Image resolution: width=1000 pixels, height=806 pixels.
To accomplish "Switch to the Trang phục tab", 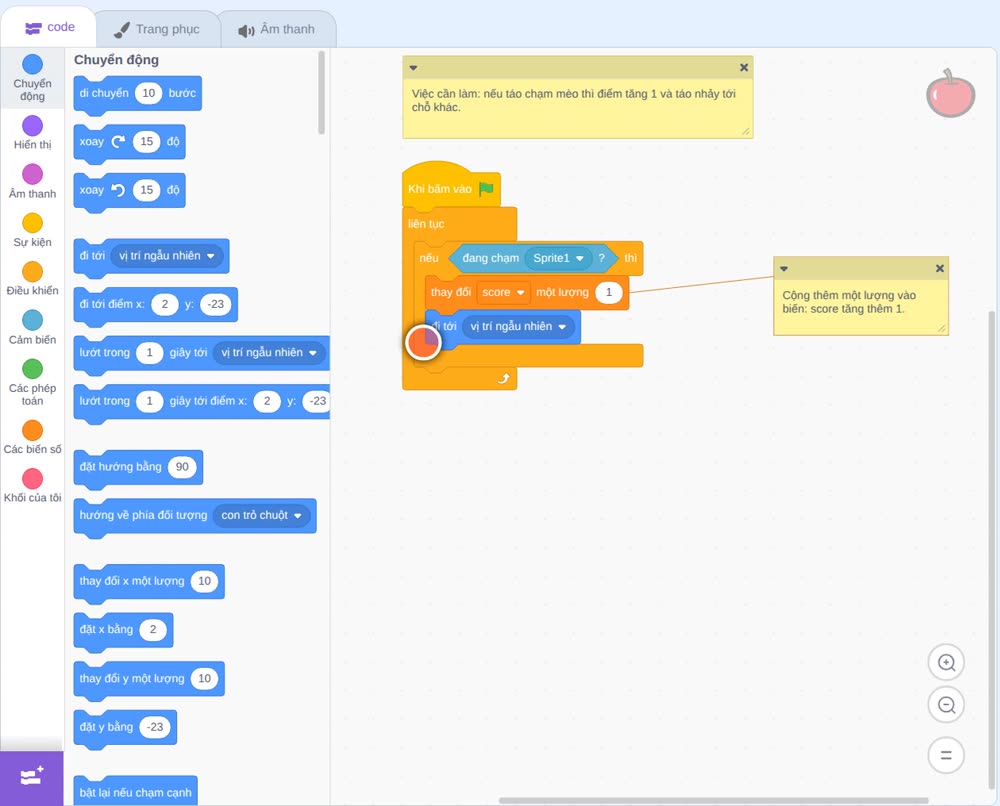I will pos(157,29).
